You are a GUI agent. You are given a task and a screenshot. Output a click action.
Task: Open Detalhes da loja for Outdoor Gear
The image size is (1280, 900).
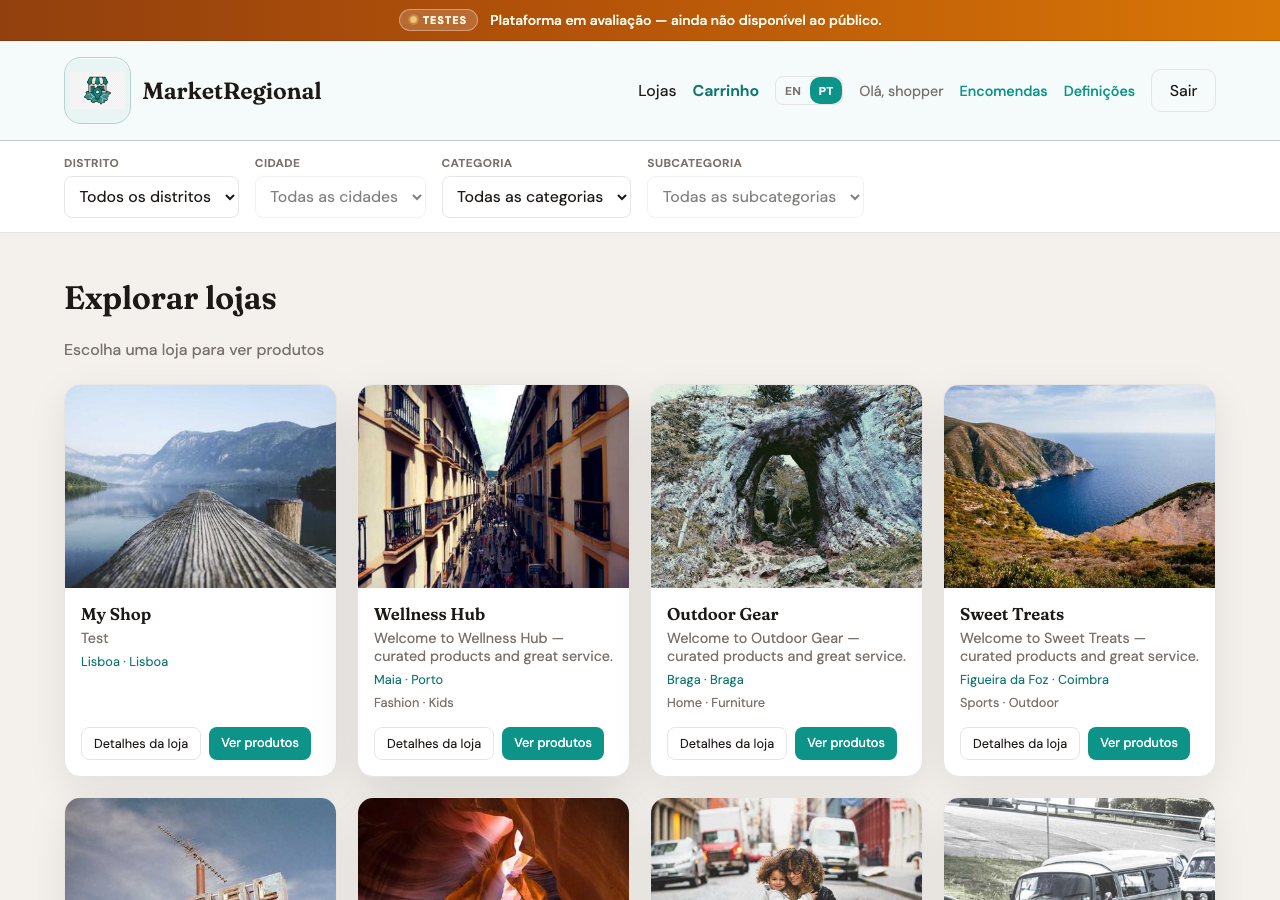pyautogui.click(x=727, y=743)
